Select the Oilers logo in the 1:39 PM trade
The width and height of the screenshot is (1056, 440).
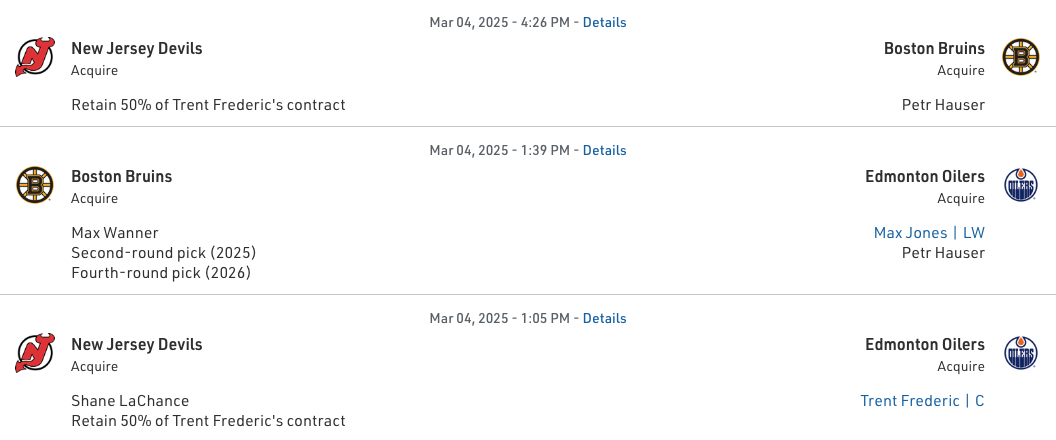click(x=1021, y=185)
